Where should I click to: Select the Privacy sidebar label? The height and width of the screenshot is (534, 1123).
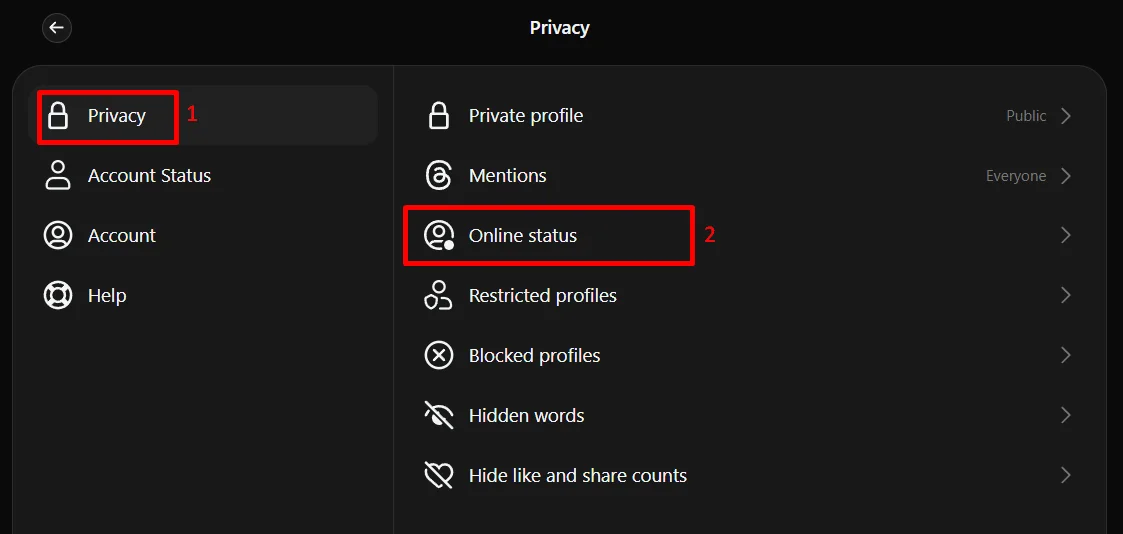[x=117, y=116]
